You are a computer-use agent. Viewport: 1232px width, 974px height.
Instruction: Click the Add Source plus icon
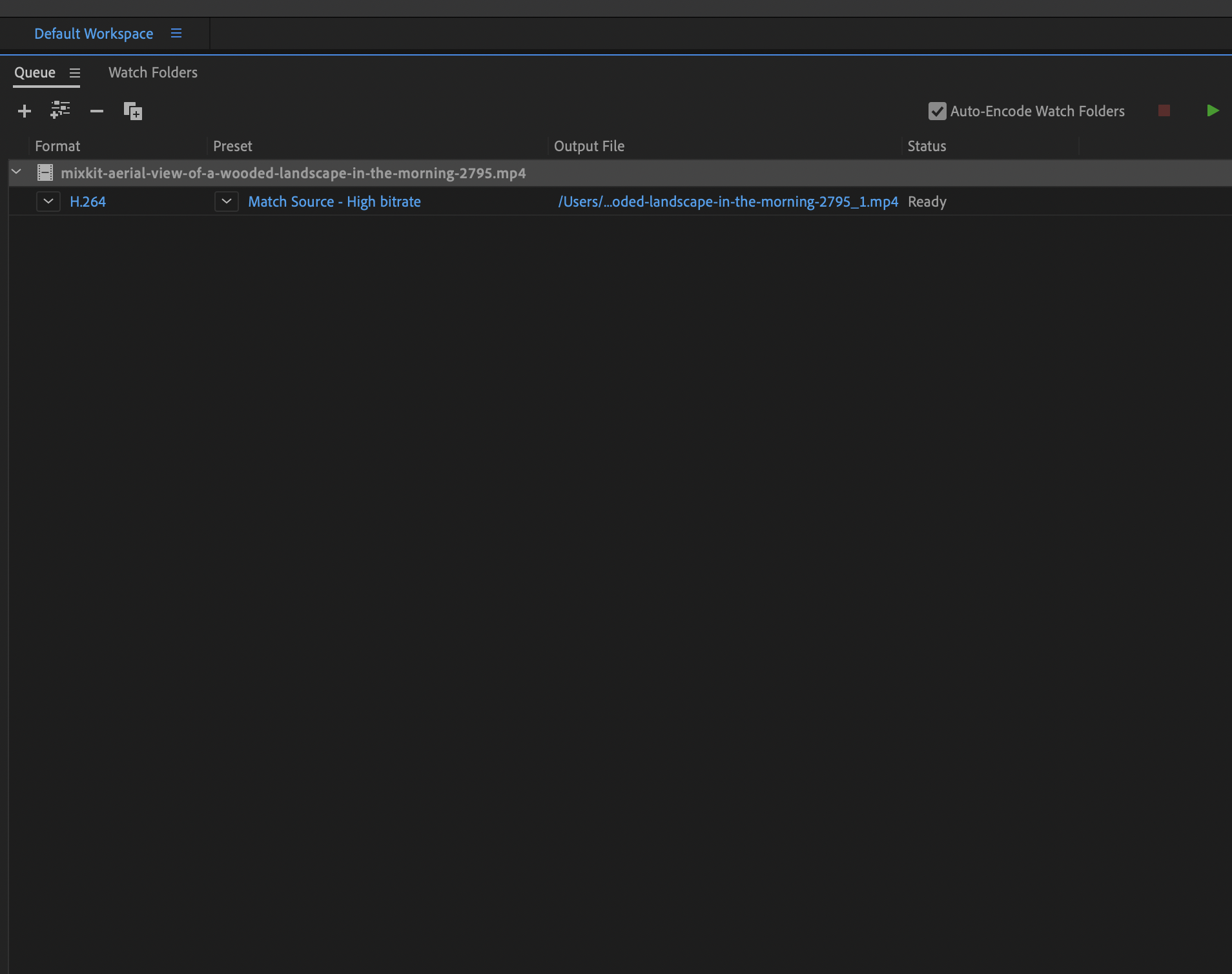pos(25,111)
